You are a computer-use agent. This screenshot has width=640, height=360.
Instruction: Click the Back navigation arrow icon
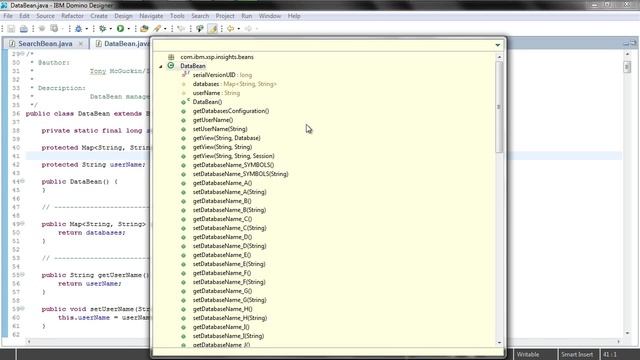pyautogui.click(x=231, y=29)
